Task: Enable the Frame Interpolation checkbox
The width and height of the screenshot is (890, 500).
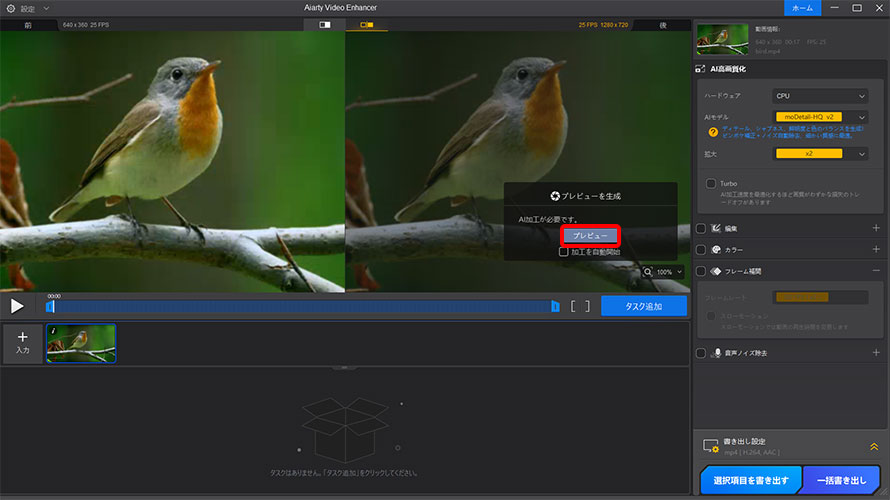Action: click(x=701, y=271)
